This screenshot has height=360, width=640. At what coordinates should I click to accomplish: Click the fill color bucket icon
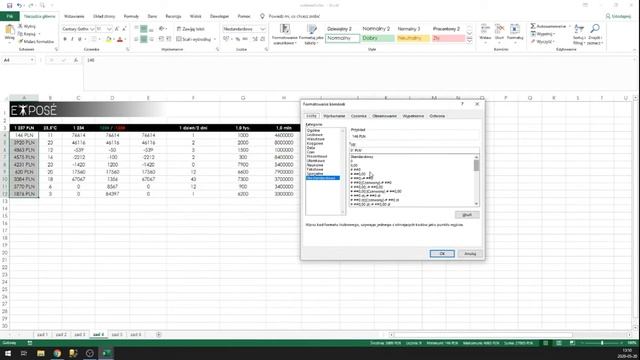coord(109,39)
